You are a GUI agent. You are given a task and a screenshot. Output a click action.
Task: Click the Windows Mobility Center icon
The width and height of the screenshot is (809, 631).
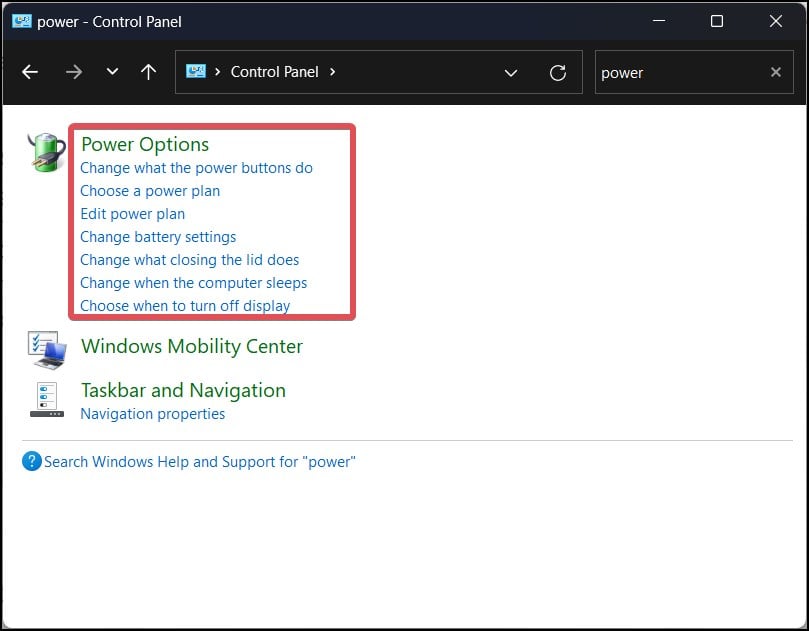(x=47, y=350)
